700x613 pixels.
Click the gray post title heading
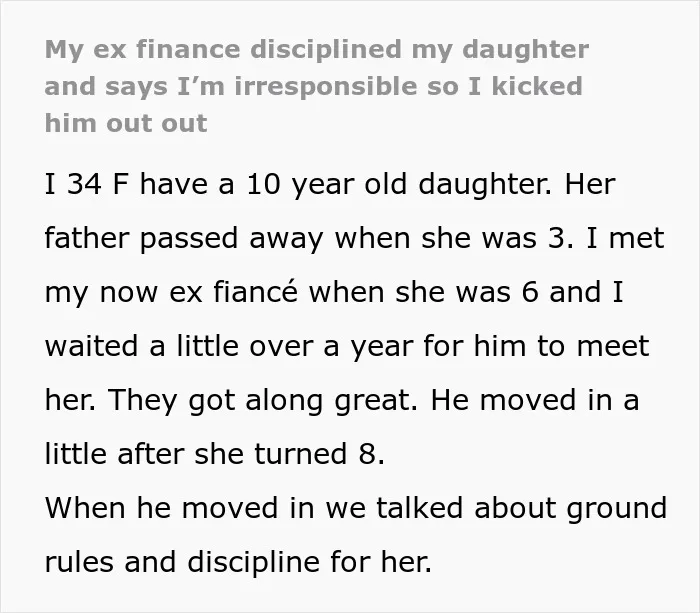tap(317, 86)
